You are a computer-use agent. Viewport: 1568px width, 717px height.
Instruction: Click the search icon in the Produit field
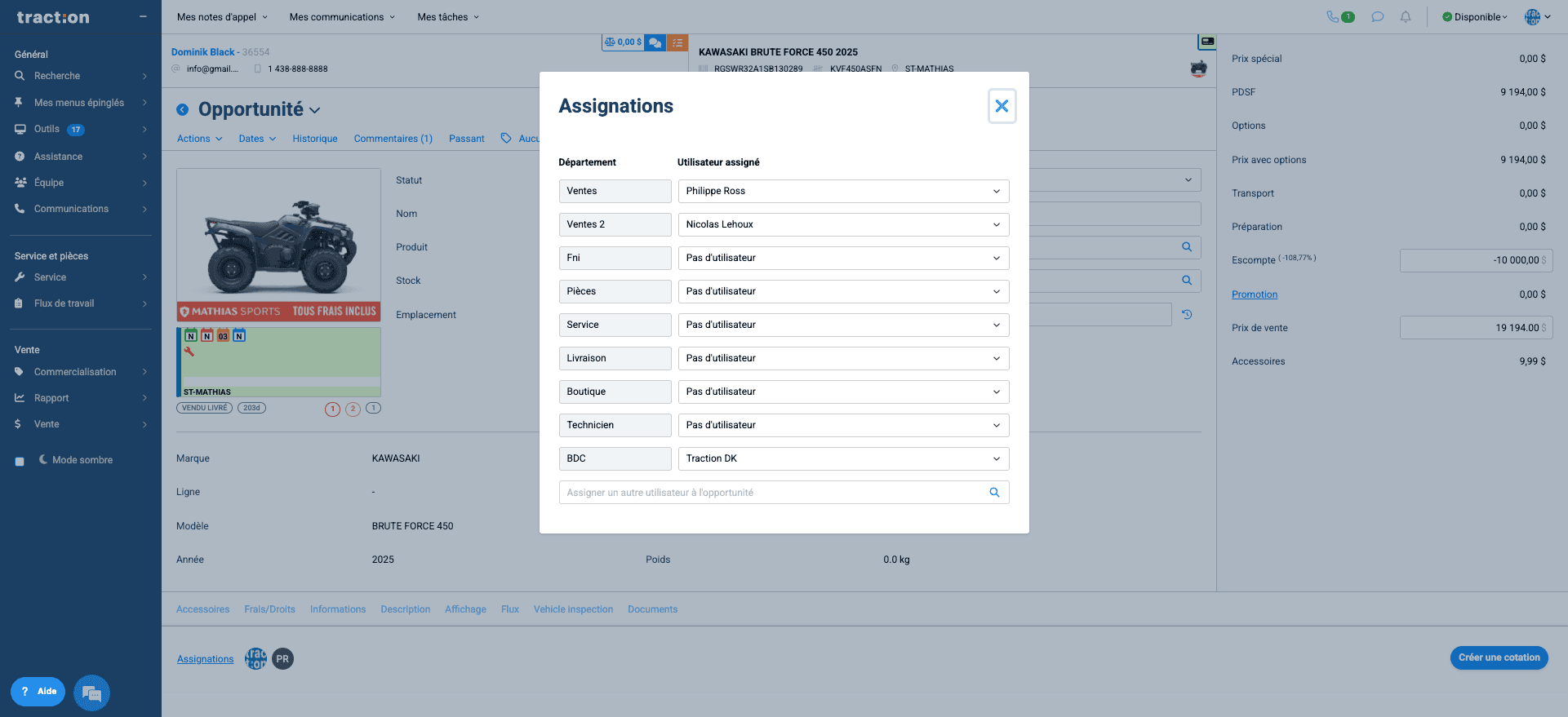click(x=1187, y=247)
